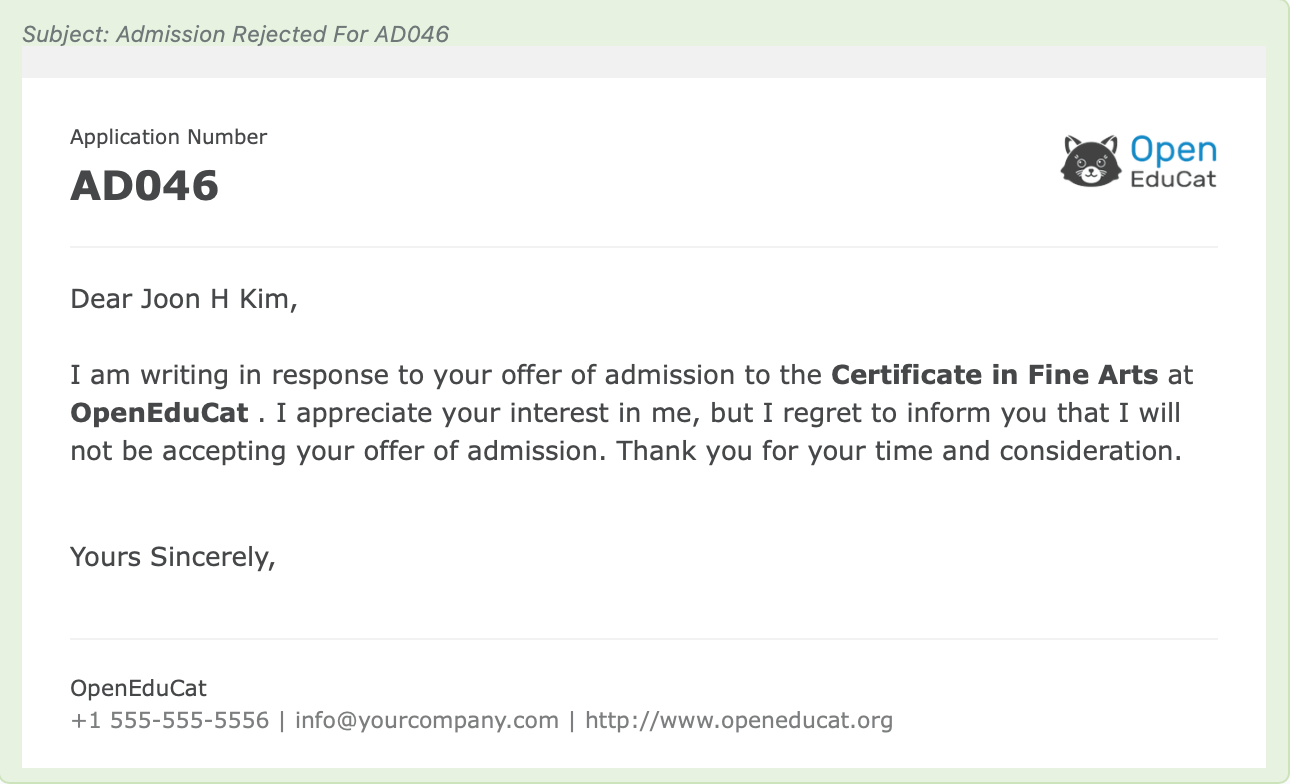Click the "Admission Rejected For AD046" subject line

[235, 34]
